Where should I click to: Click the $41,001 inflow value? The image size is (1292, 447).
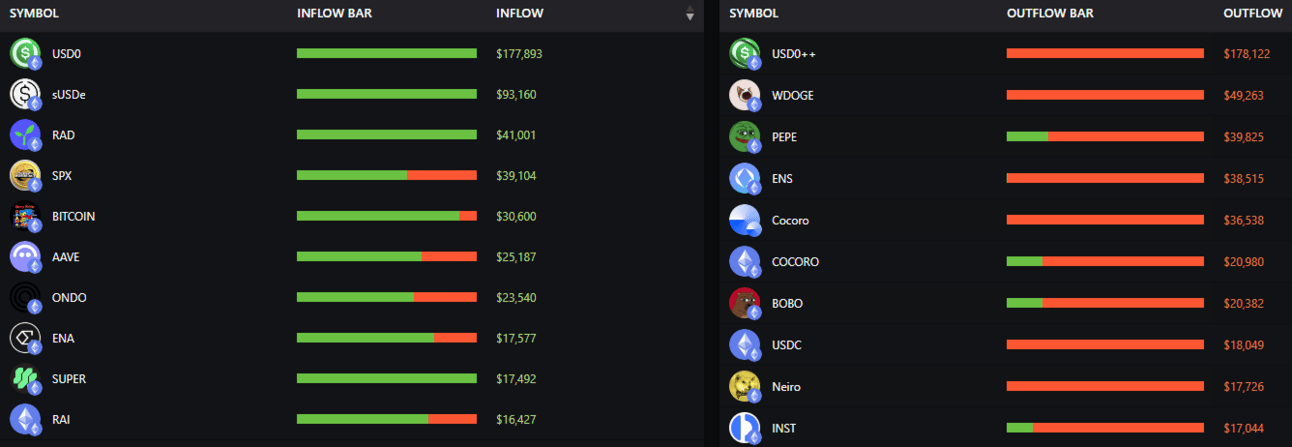(x=516, y=135)
